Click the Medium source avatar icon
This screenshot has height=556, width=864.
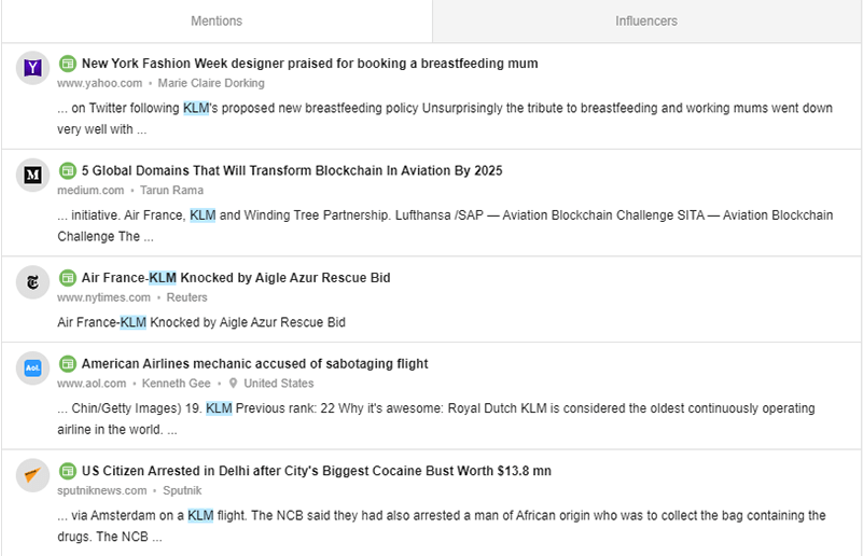coord(33,175)
